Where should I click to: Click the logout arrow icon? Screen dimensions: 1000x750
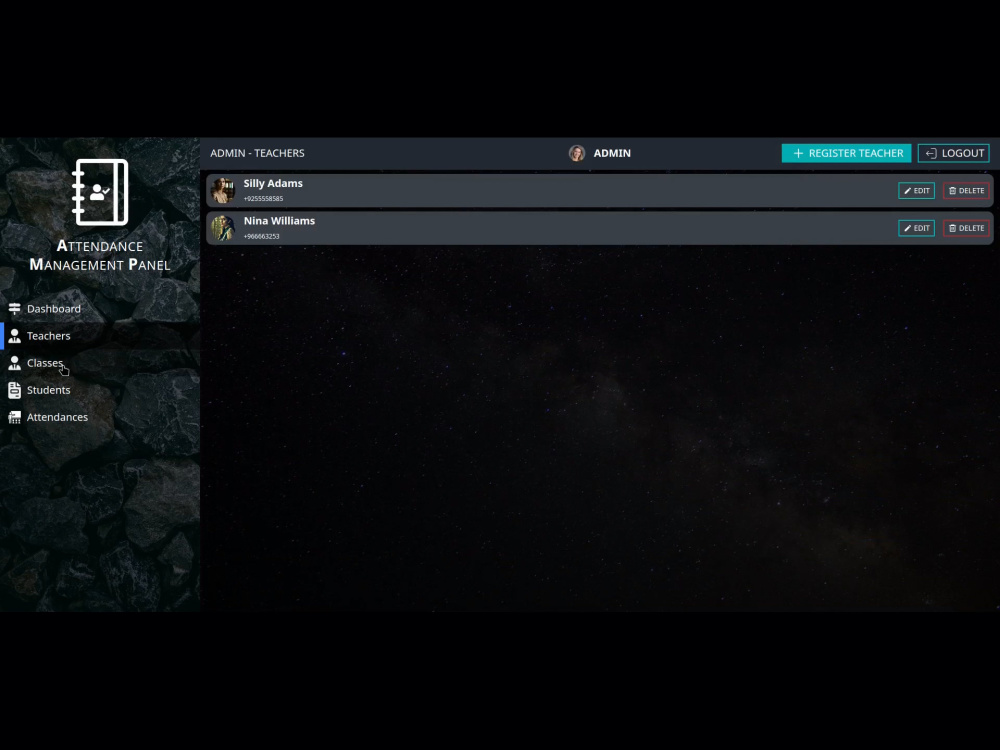(x=931, y=153)
